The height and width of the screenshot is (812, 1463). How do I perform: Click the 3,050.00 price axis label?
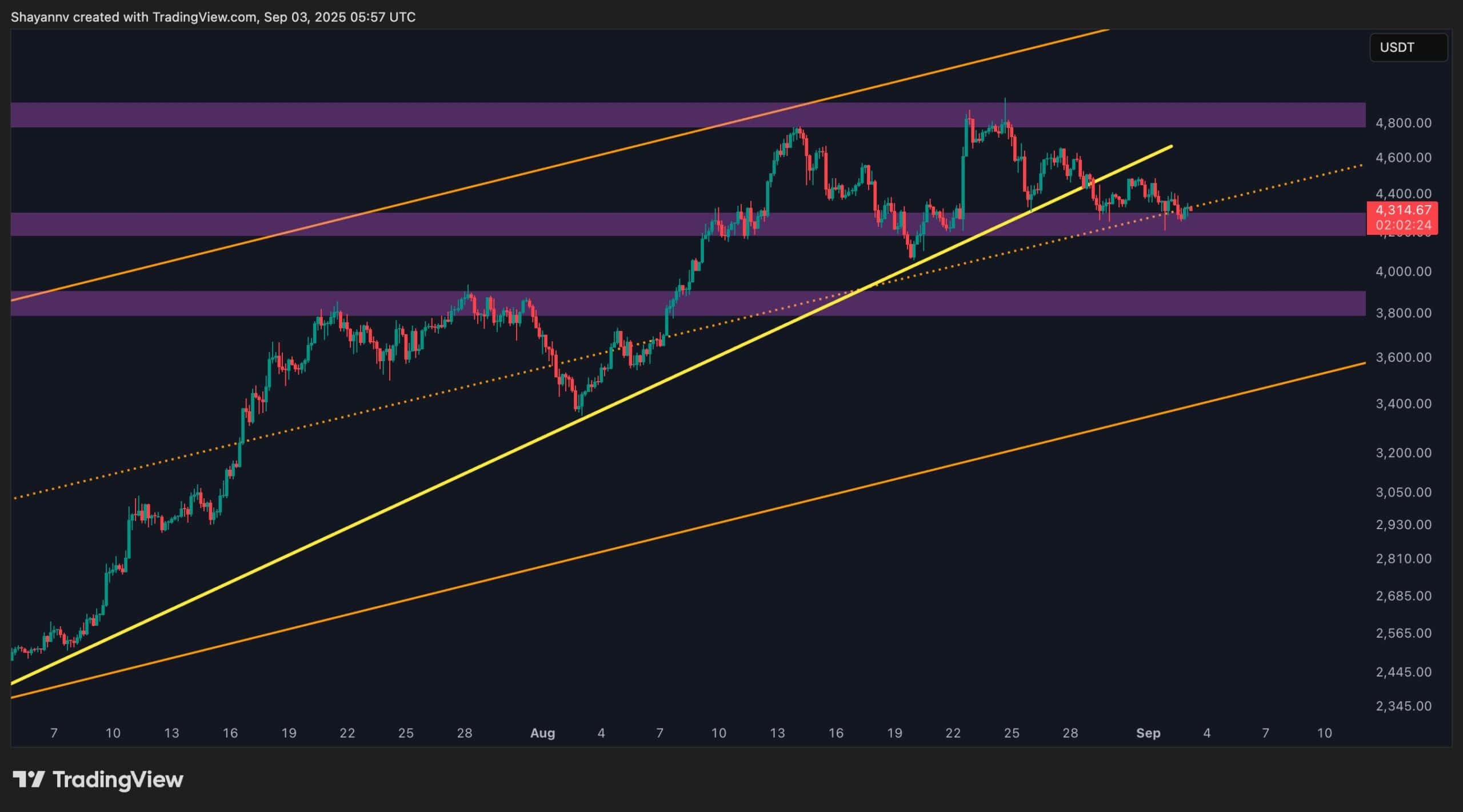[1403, 493]
